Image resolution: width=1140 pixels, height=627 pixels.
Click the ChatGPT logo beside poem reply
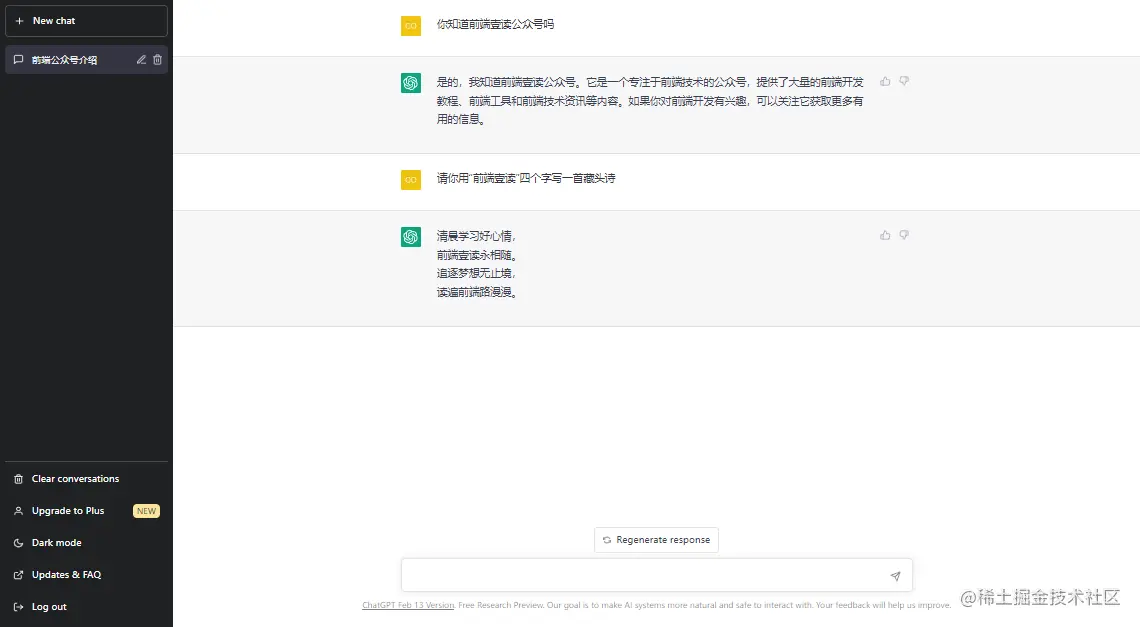coord(411,237)
